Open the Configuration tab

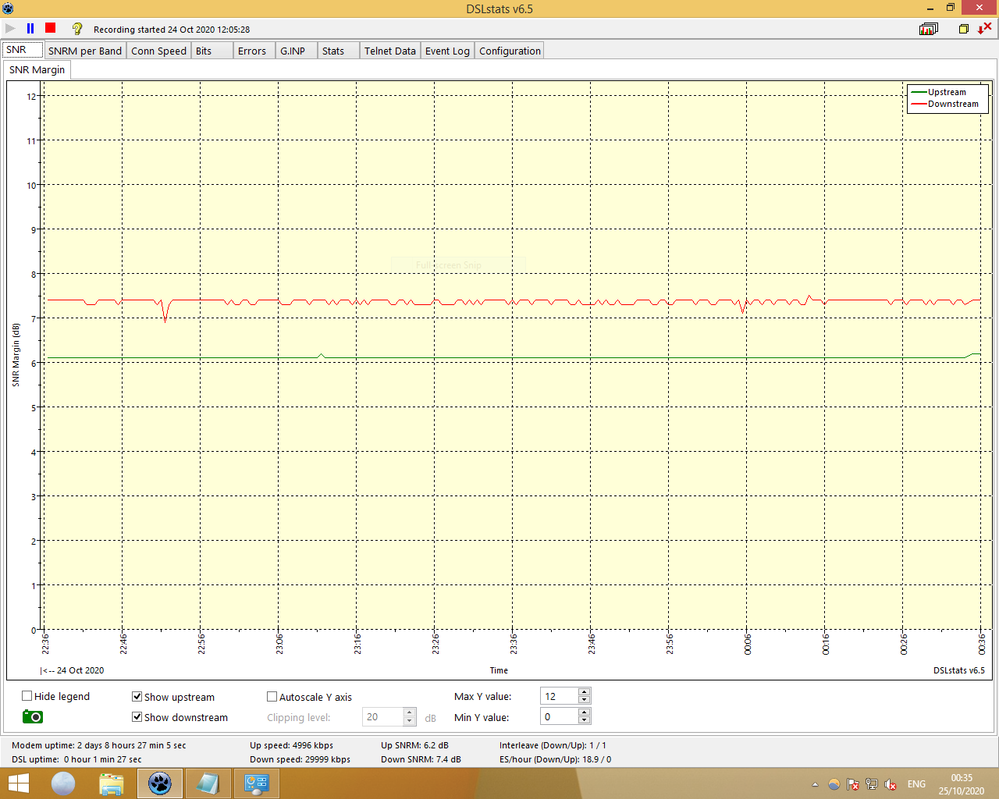510,51
